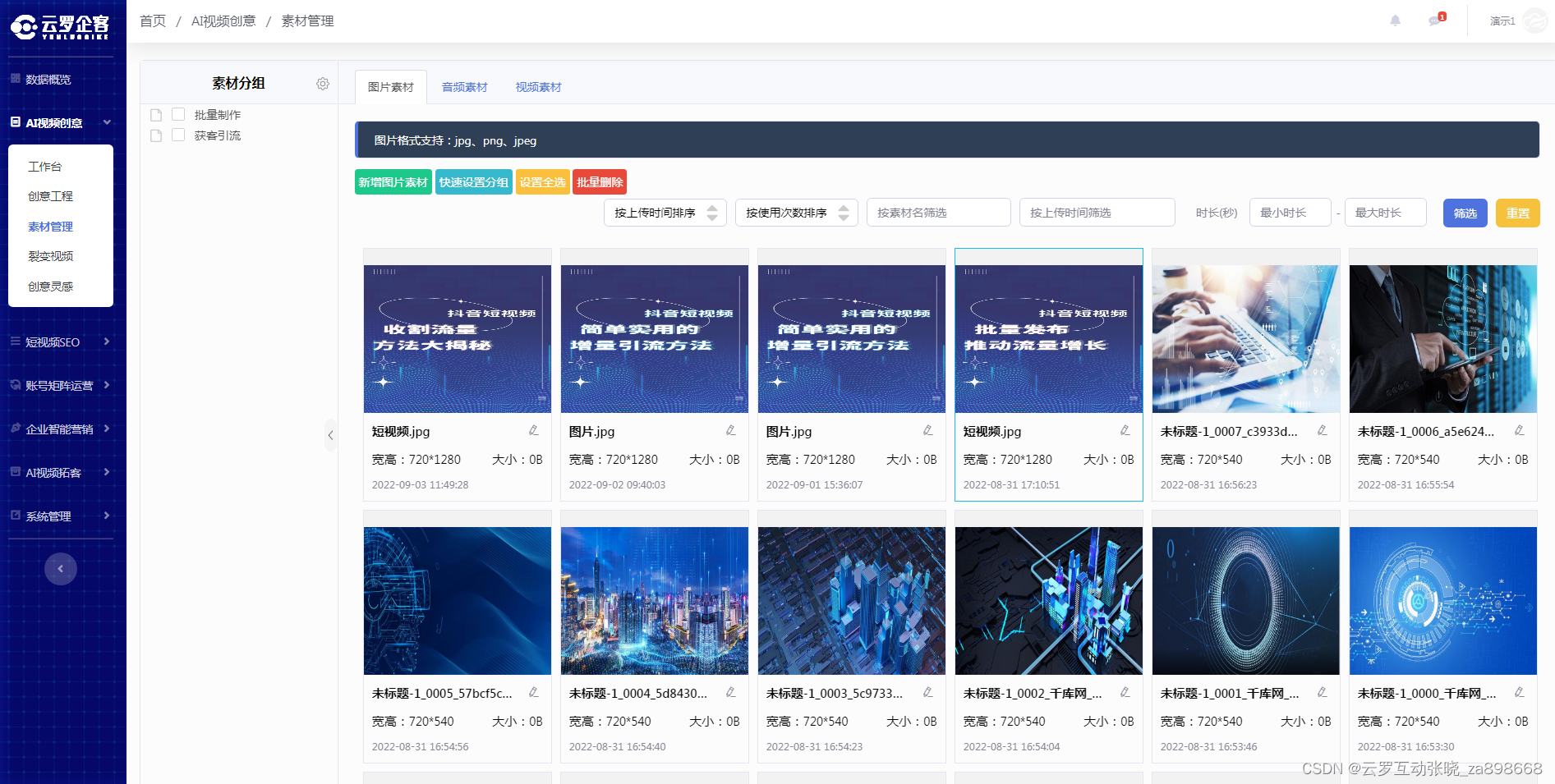Image resolution: width=1555 pixels, height=784 pixels.
Task: Open the 按使用次数排序 sort dropdown
Action: coord(796,213)
